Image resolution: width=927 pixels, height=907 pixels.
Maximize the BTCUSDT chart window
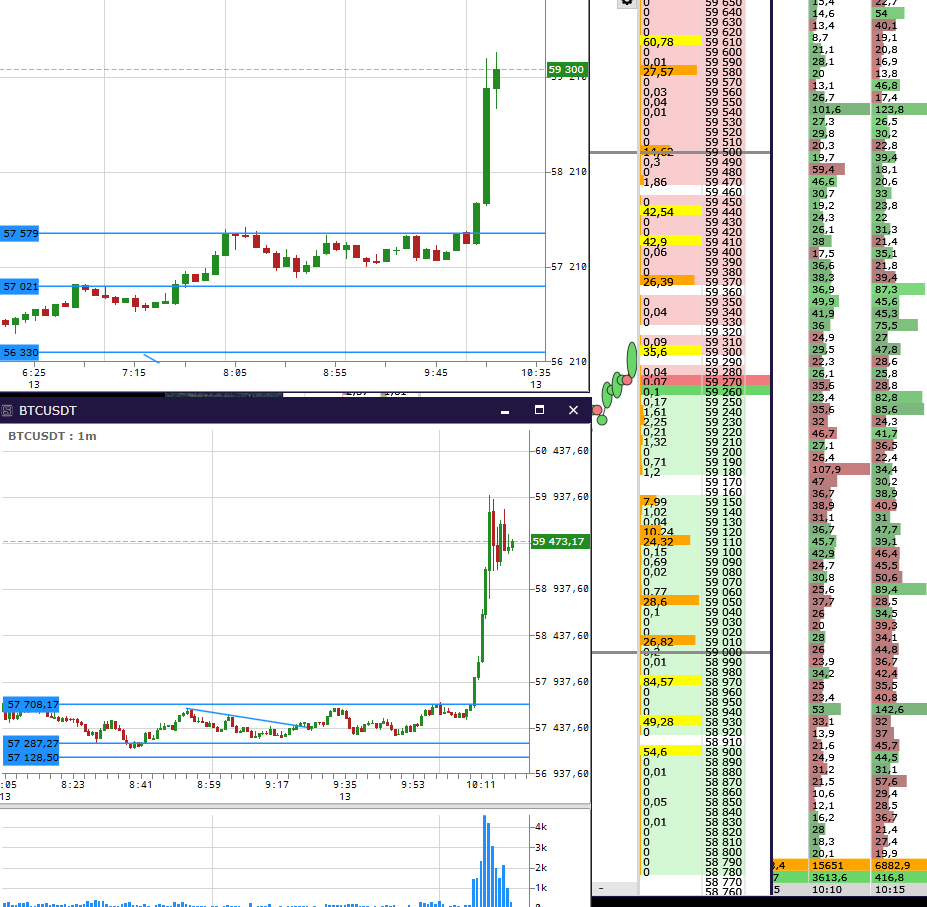pyautogui.click(x=539, y=410)
